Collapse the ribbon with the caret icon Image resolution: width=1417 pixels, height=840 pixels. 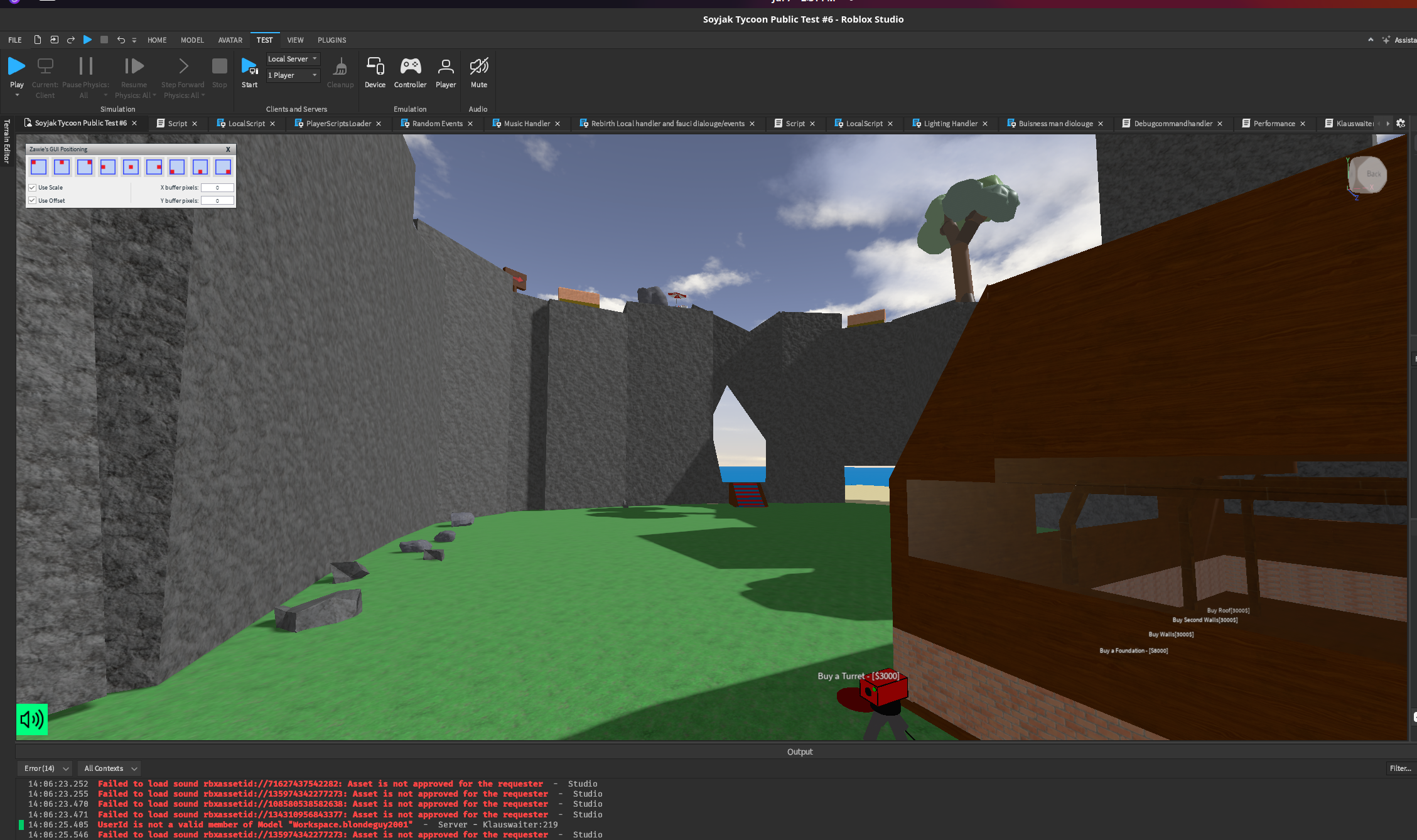tap(1371, 40)
